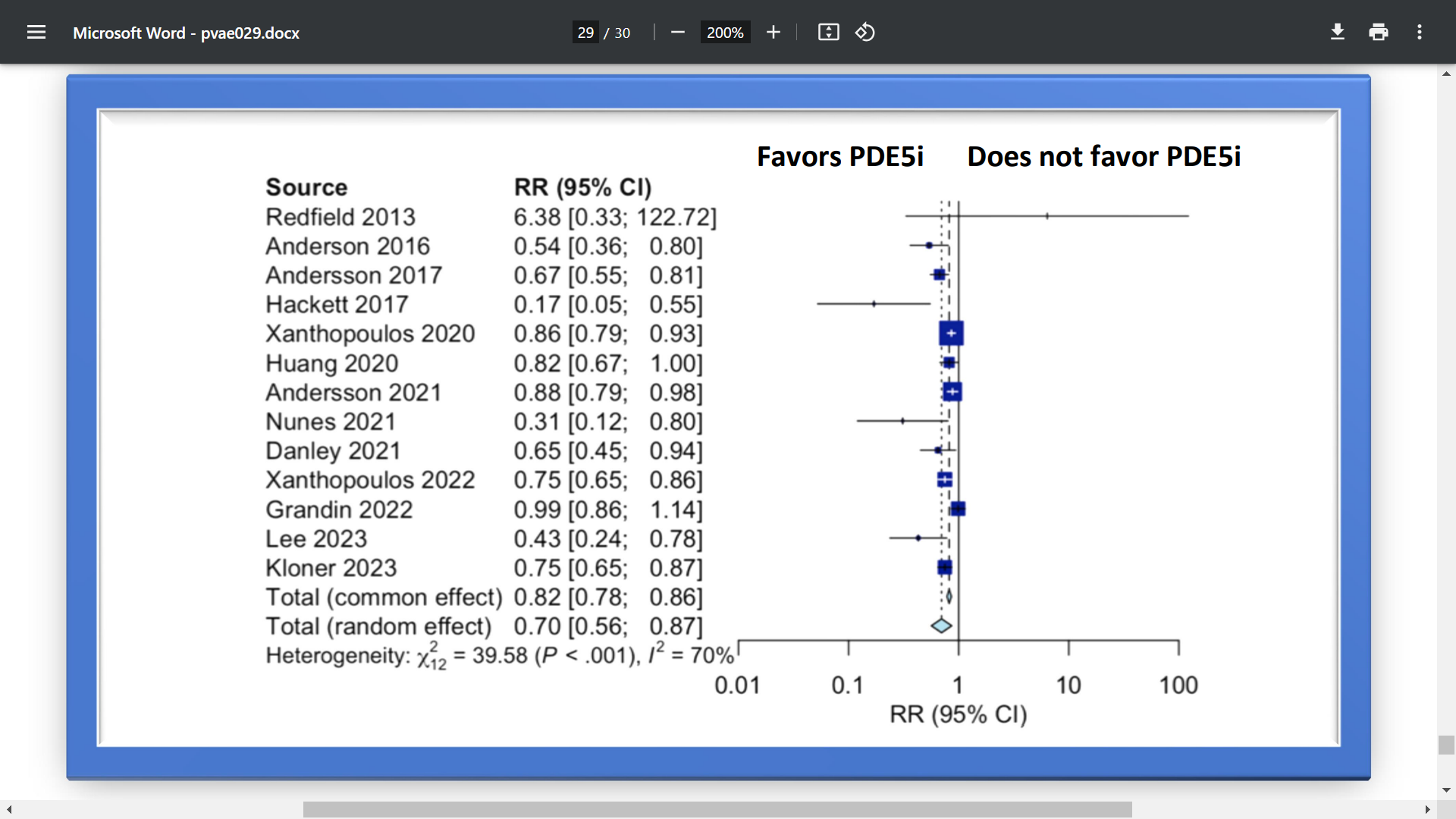Click the 'Xanthopoulos 2022' row label
The width and height of the screenshot is (1456, 819).
(x=370, y=480)
